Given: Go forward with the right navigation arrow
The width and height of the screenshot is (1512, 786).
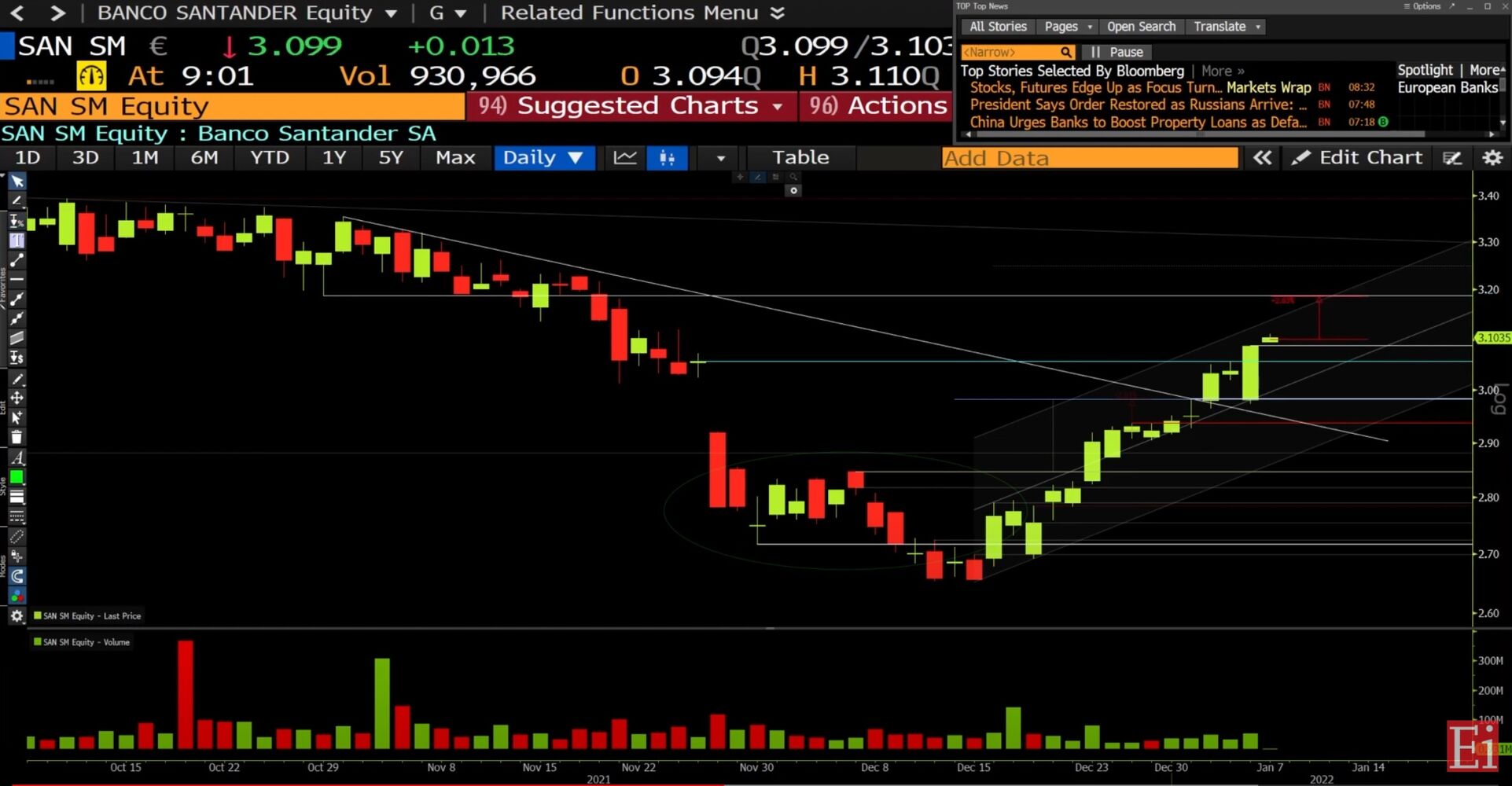Looking at the screenshot, I should [57, 13].
